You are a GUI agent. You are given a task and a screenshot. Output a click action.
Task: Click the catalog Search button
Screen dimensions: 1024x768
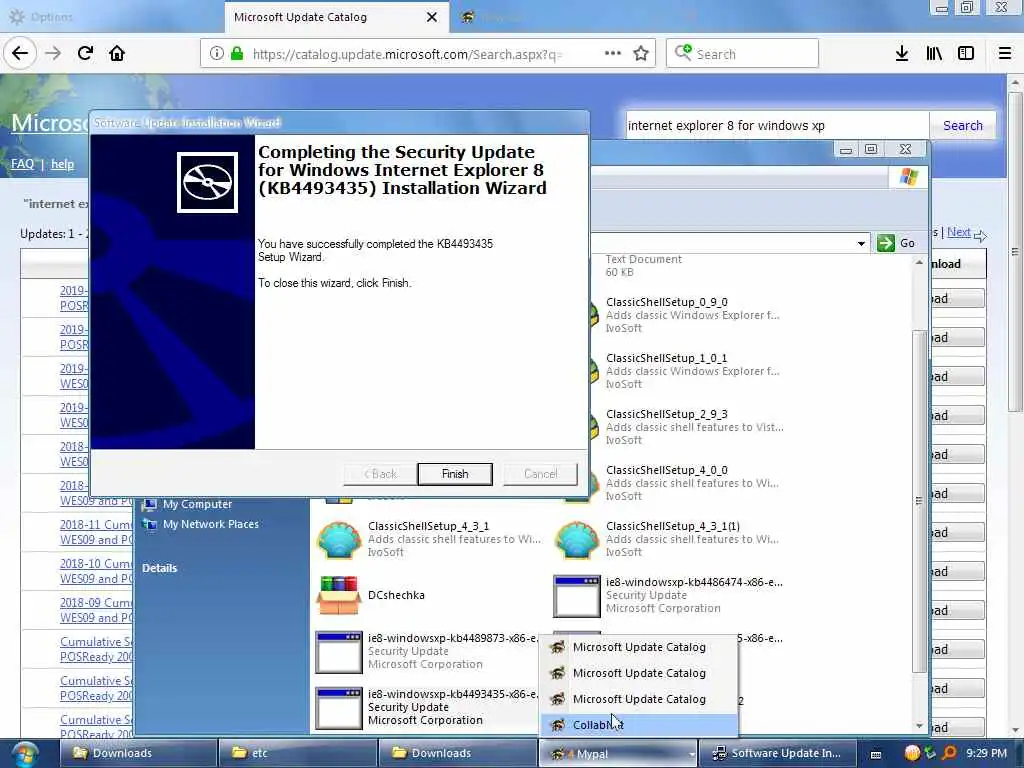963,125
